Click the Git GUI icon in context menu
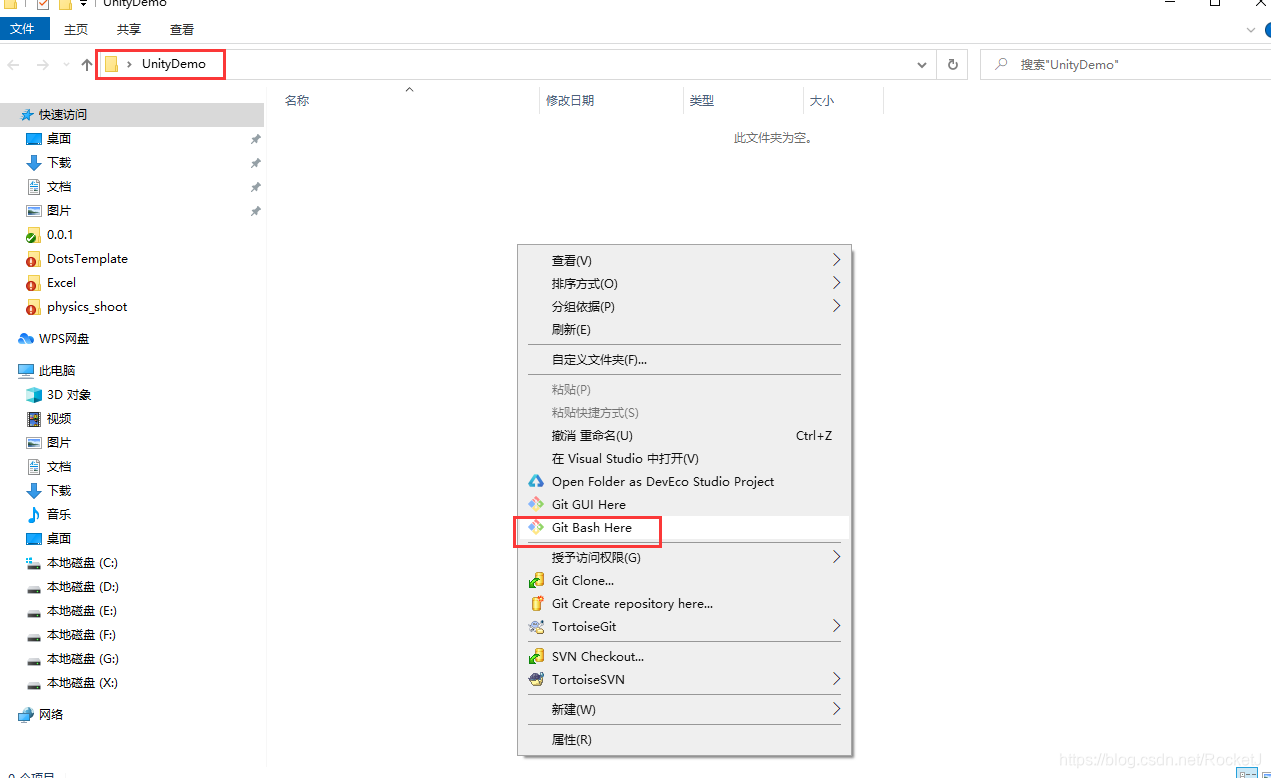This screenshot has height=778, width=1271. (x=536, y=504)
